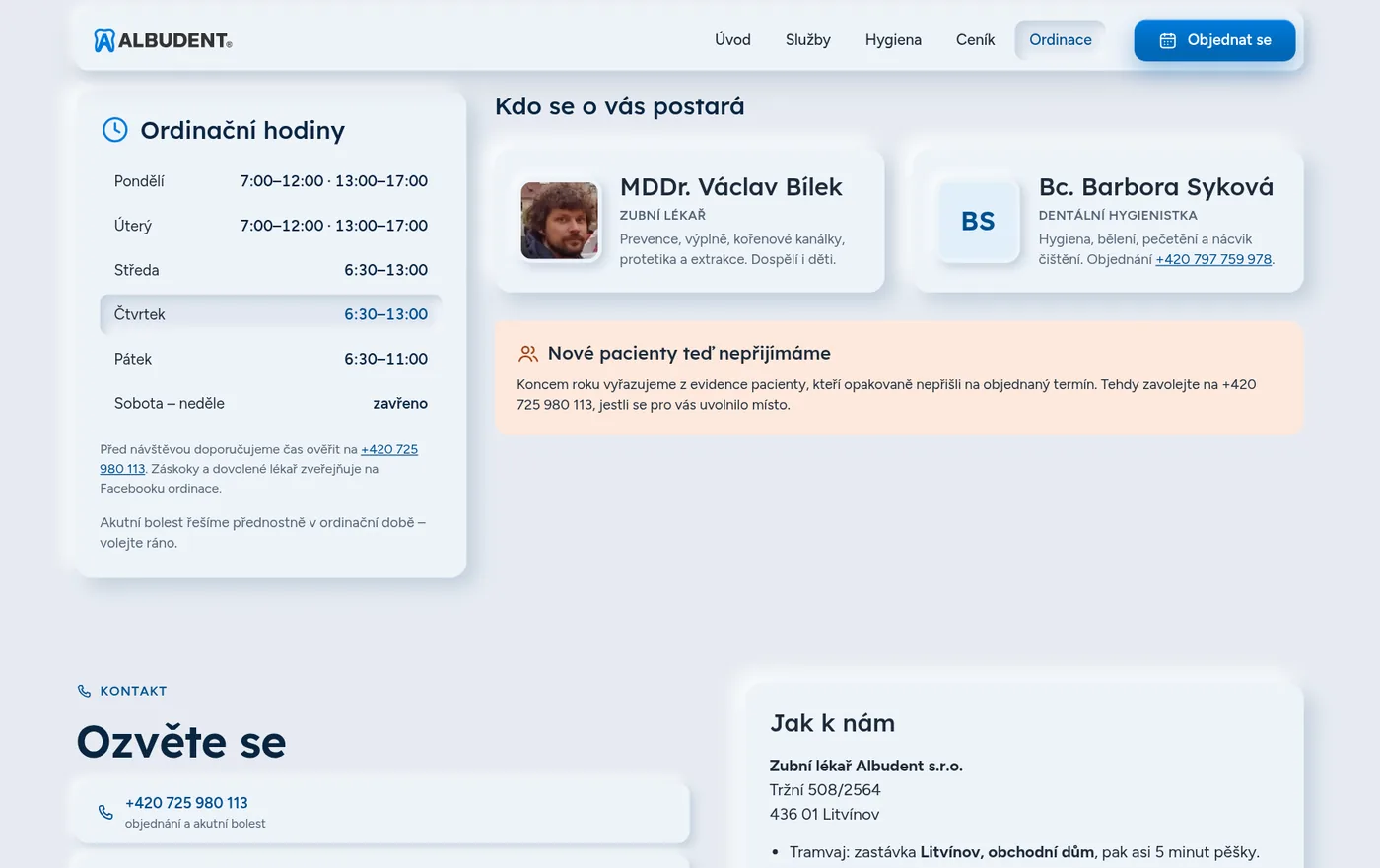Go to Služby in navigation
This screenshot has height=868, width=1380.
(x=808, y=40)
